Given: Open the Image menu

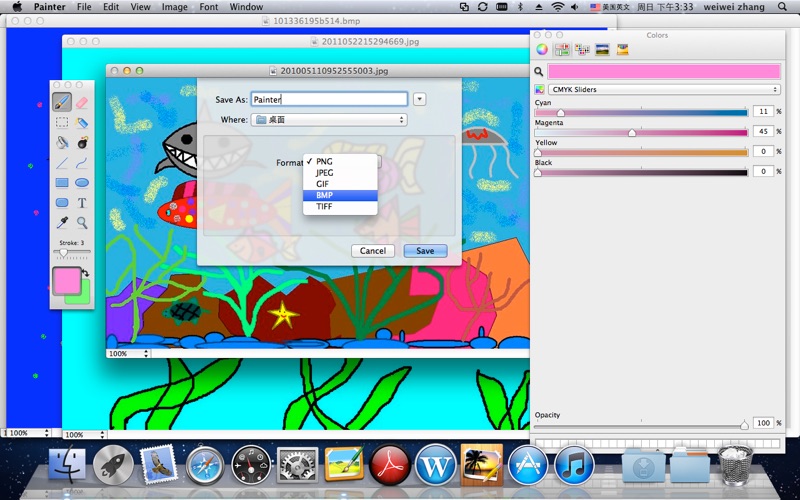Looking at the screenshot, I should pos(174,7).
